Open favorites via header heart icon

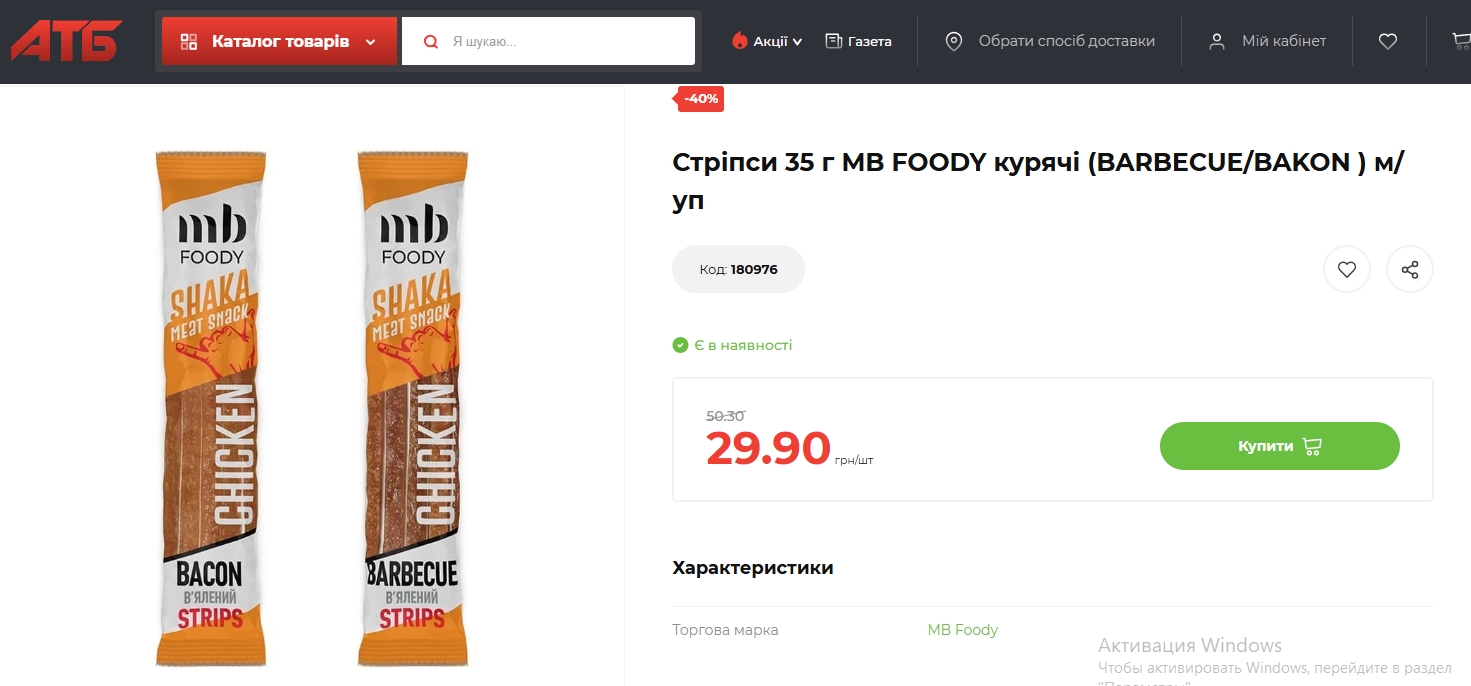coord(1387,41)
